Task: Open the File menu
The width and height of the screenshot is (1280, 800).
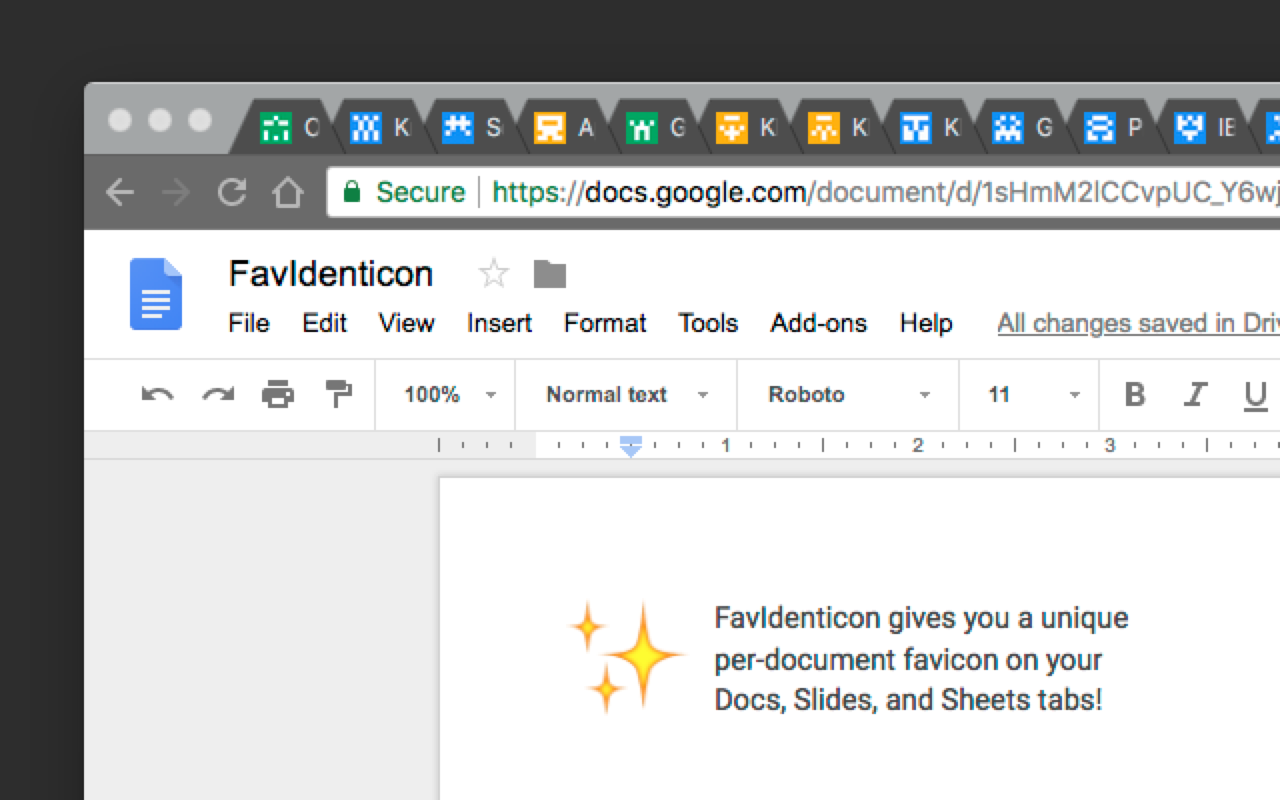Action: pos(249,323)
